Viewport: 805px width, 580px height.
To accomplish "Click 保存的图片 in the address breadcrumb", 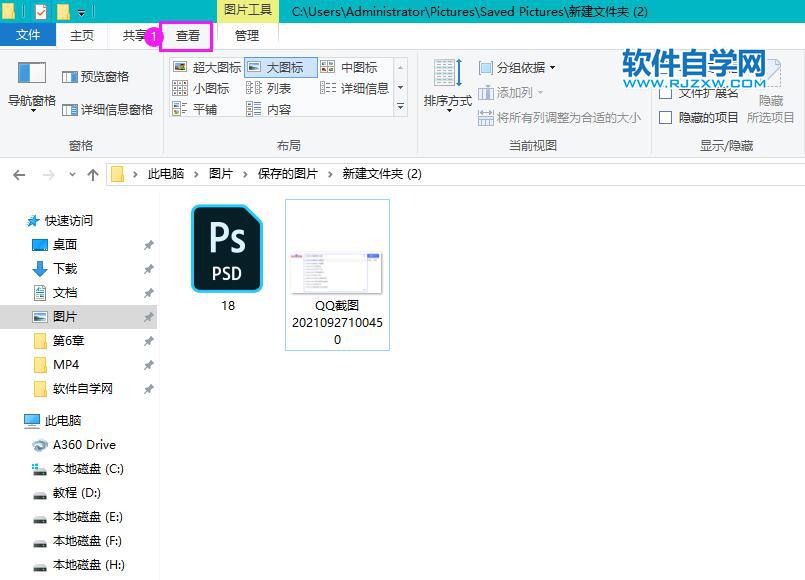I will (x=287, y=174).
